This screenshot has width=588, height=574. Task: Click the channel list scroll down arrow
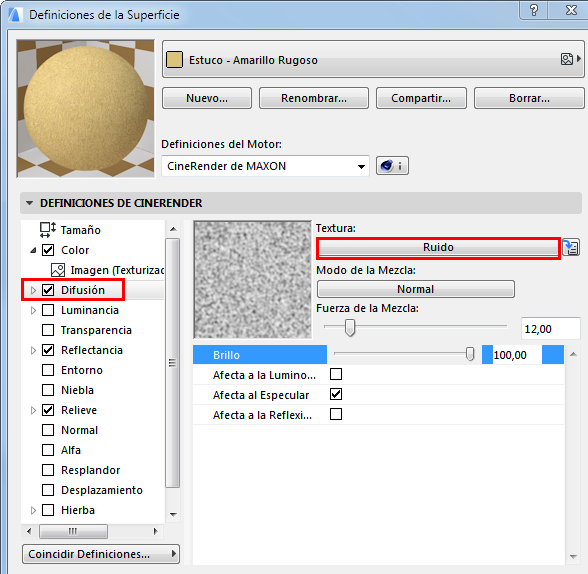tap(173, 514)
